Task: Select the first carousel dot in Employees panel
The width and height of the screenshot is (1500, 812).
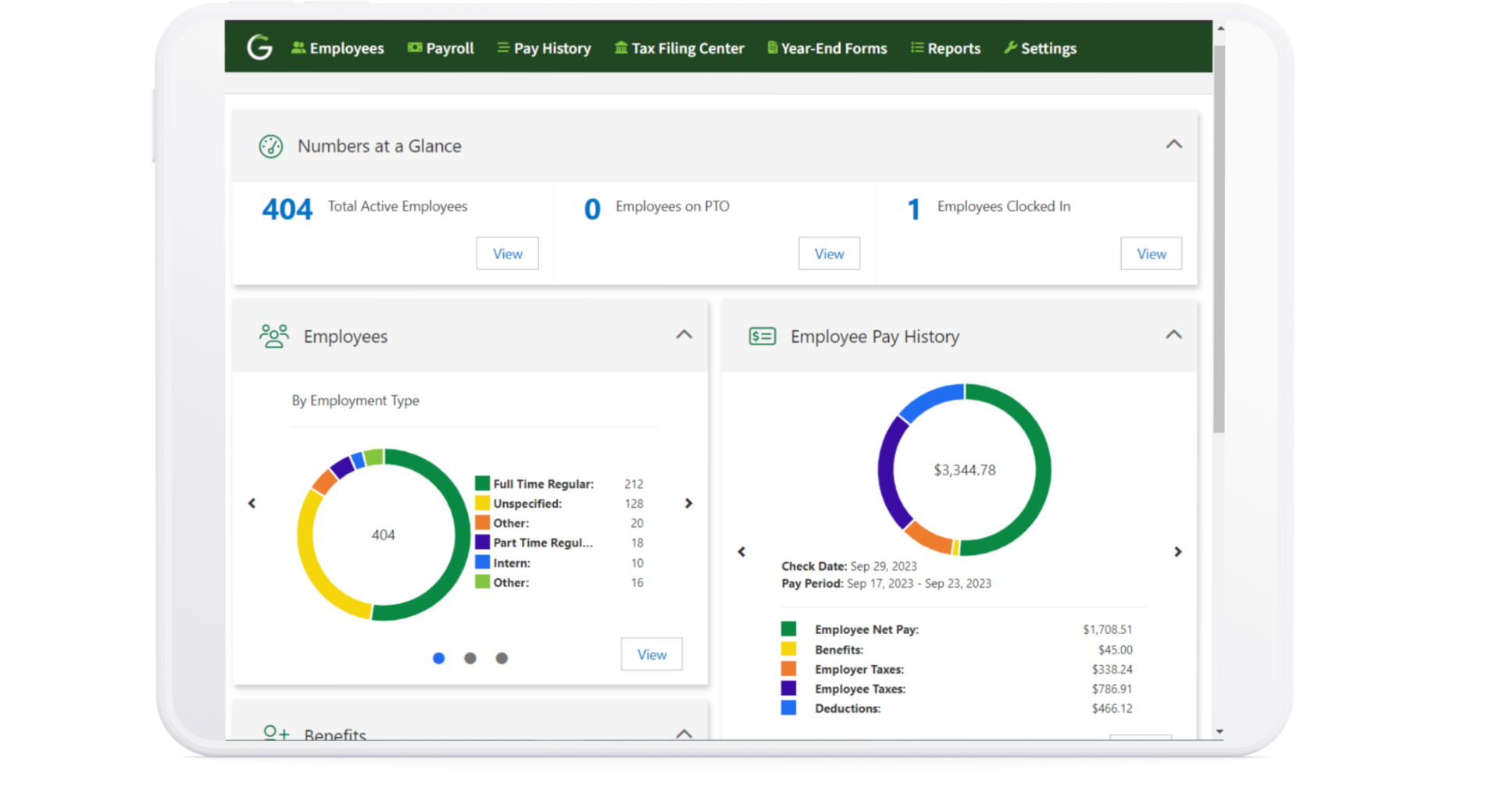Action: [439, 658]
